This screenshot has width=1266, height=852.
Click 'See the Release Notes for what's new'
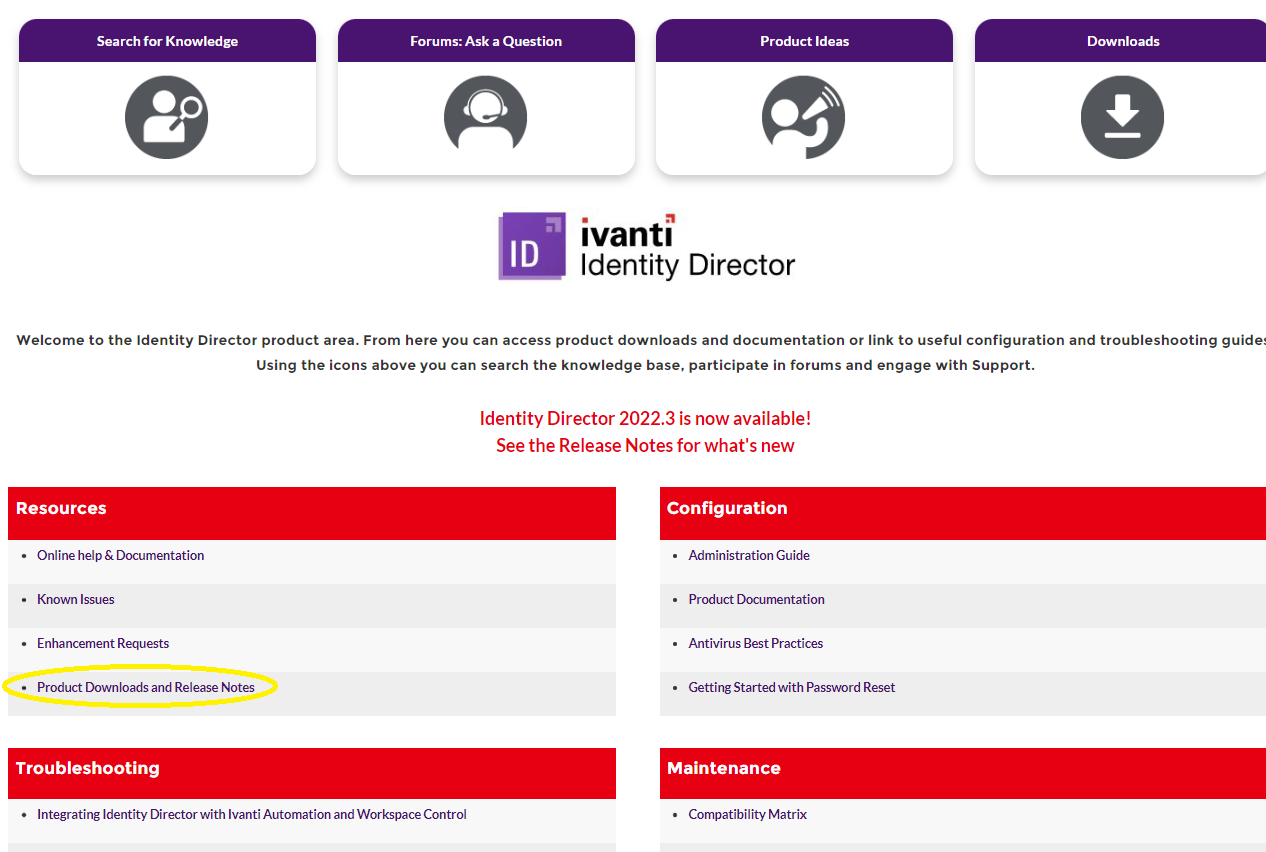tap(645, 445)
